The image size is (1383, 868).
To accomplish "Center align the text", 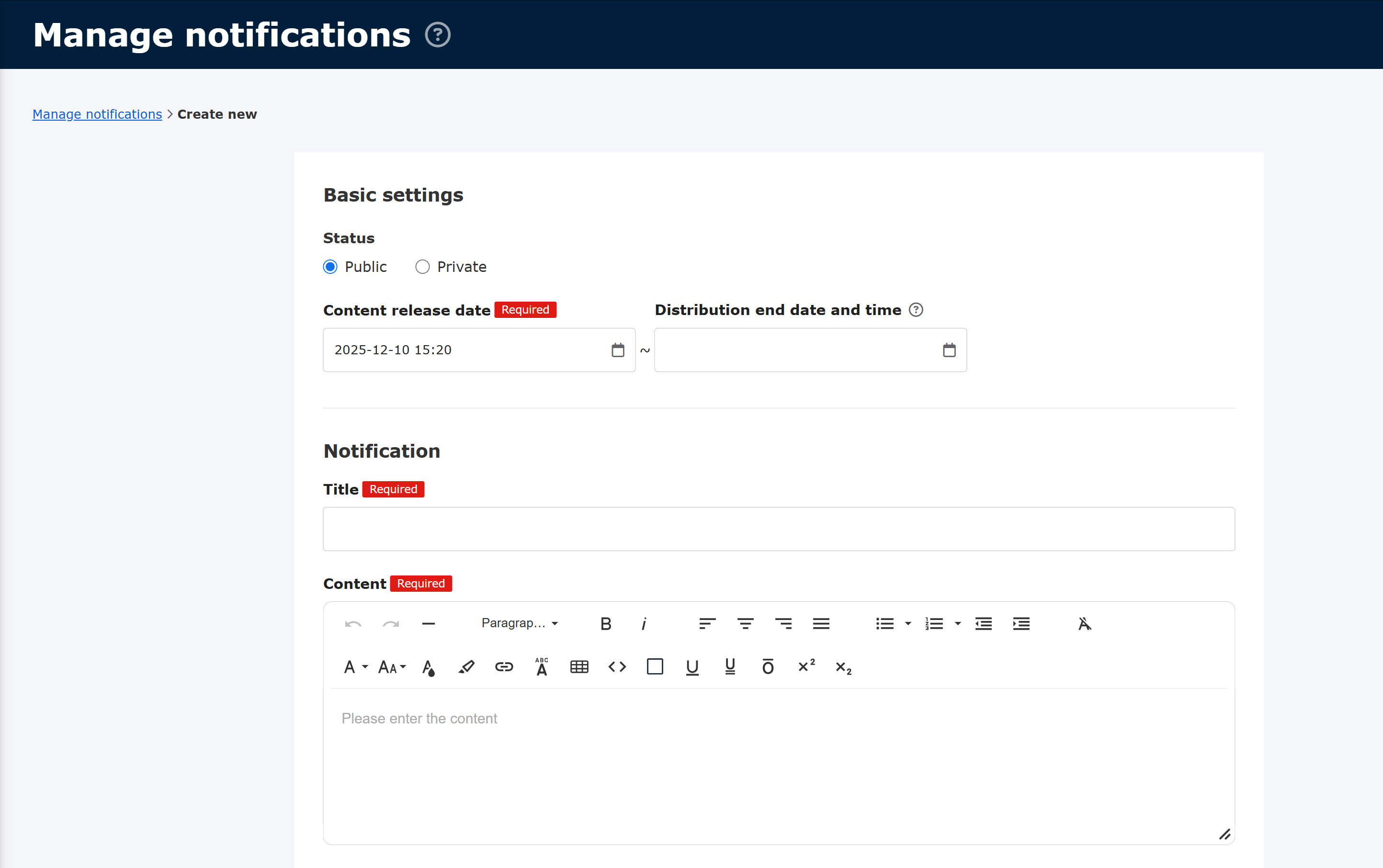I will point(745,623).
